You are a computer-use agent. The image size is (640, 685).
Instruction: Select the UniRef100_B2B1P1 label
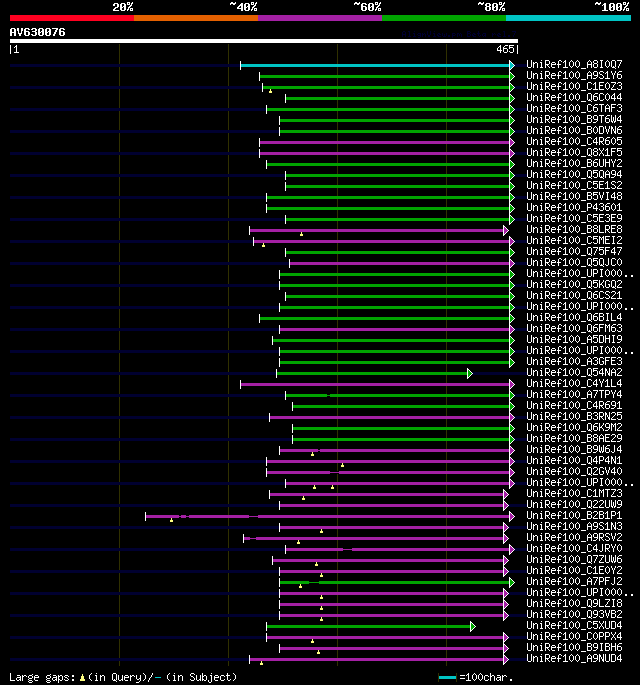pos(574,515)
